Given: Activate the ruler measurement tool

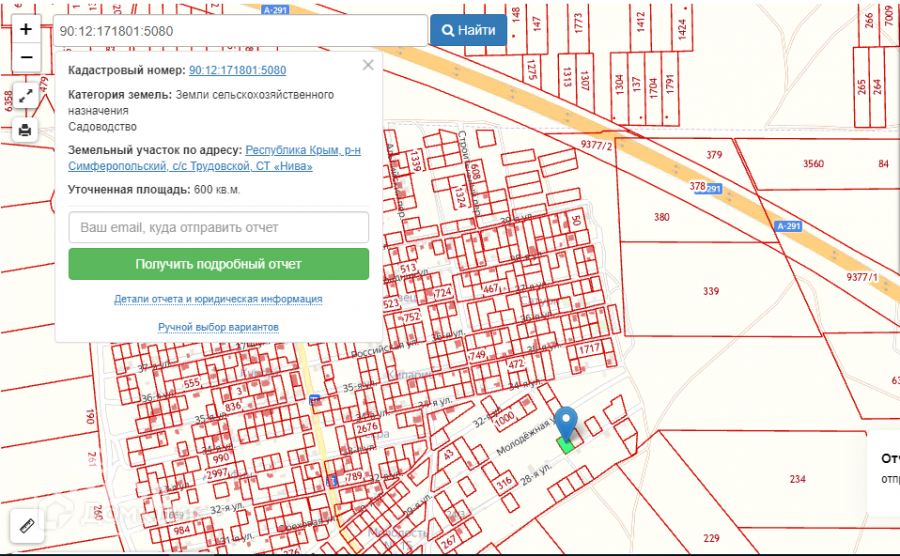Looking at the screenshot, I should [26, 524].
